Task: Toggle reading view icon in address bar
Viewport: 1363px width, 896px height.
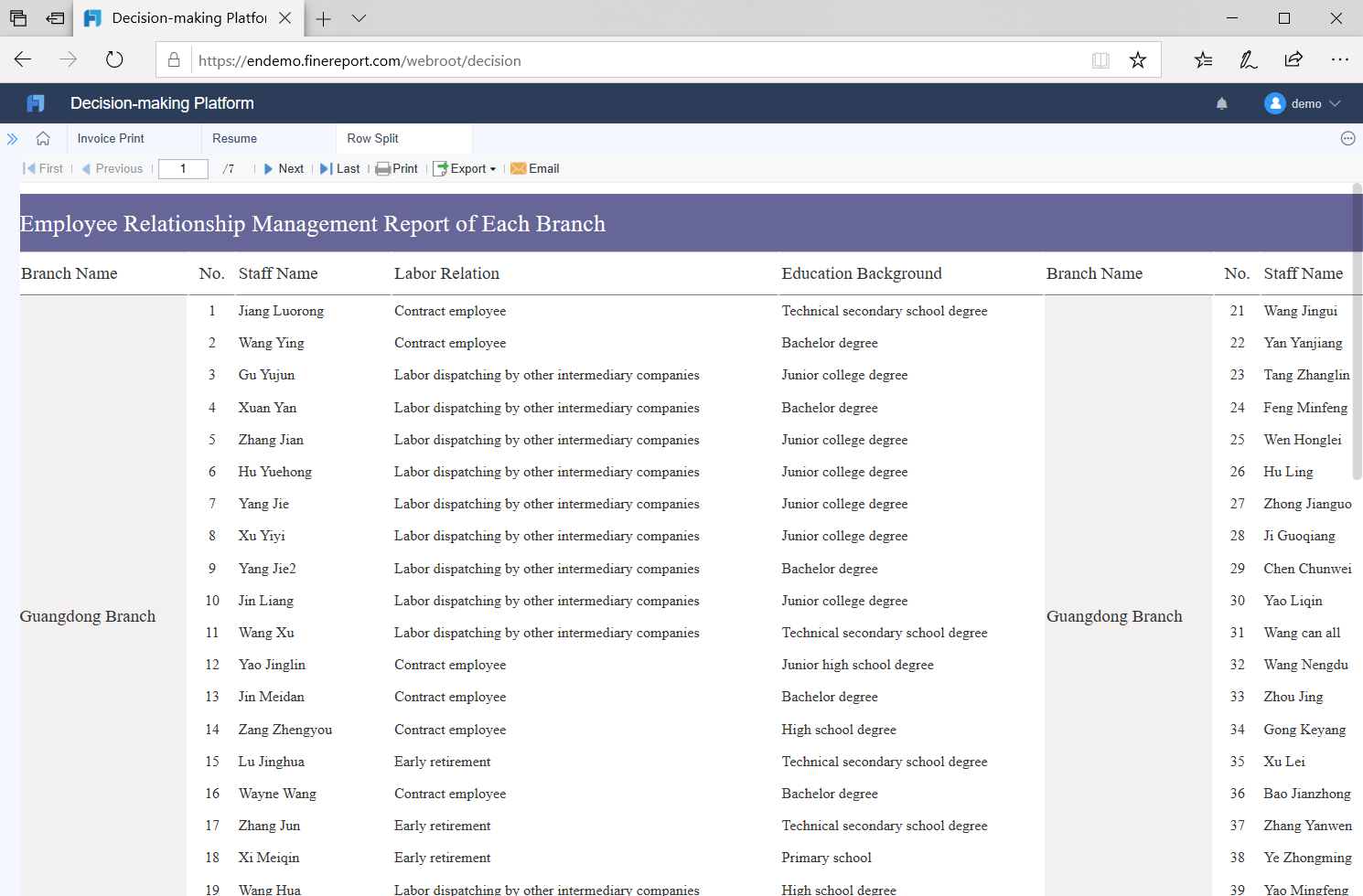Action: point(1100,60)
